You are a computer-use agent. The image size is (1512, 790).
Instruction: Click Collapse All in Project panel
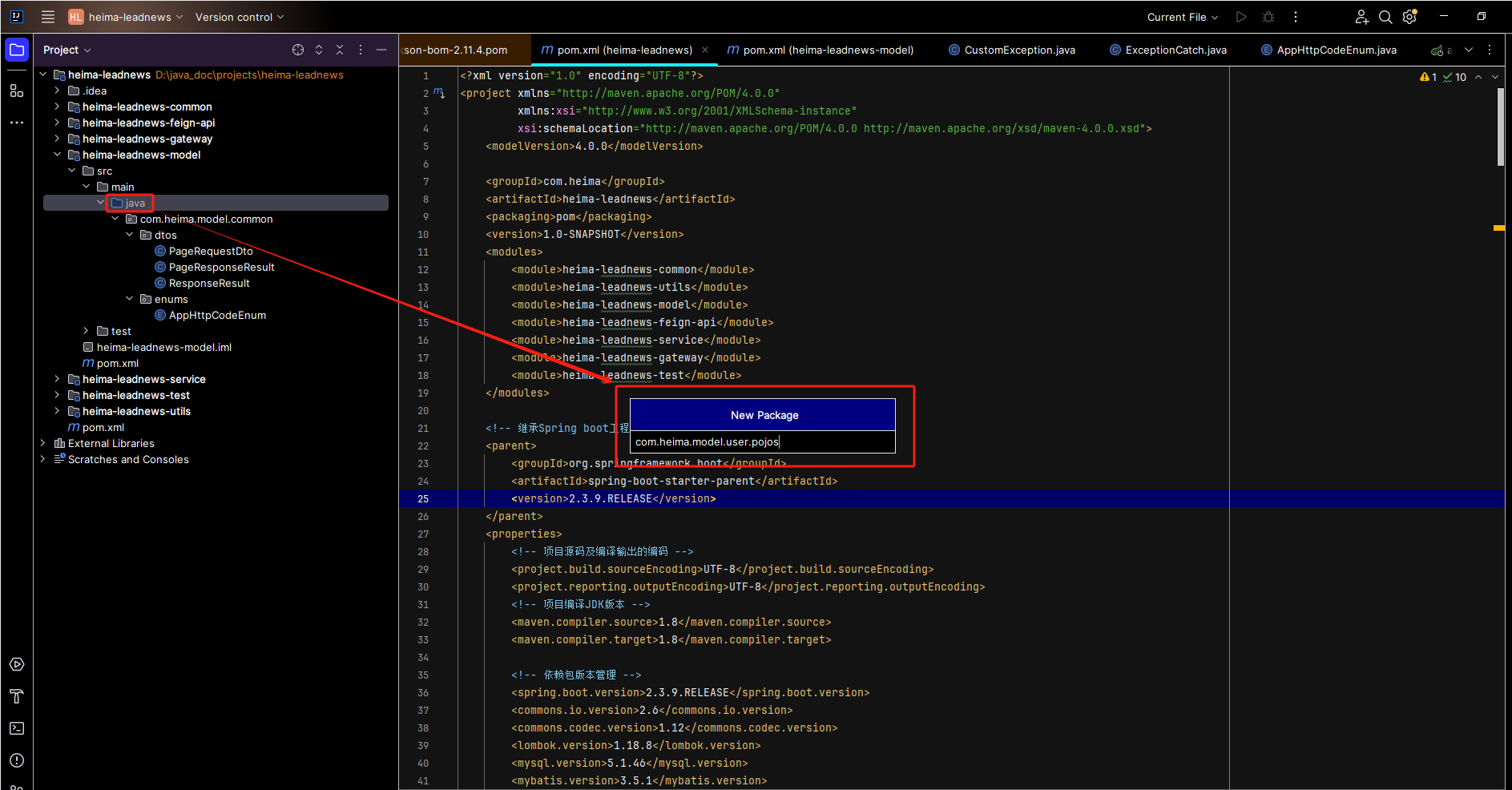(340, 50)
